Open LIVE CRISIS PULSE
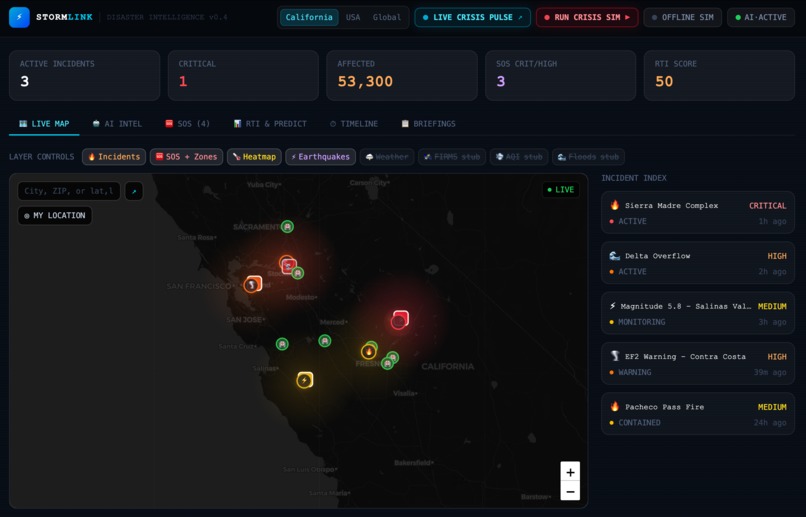This screenshot has width=806, height=517. (472, 17)
